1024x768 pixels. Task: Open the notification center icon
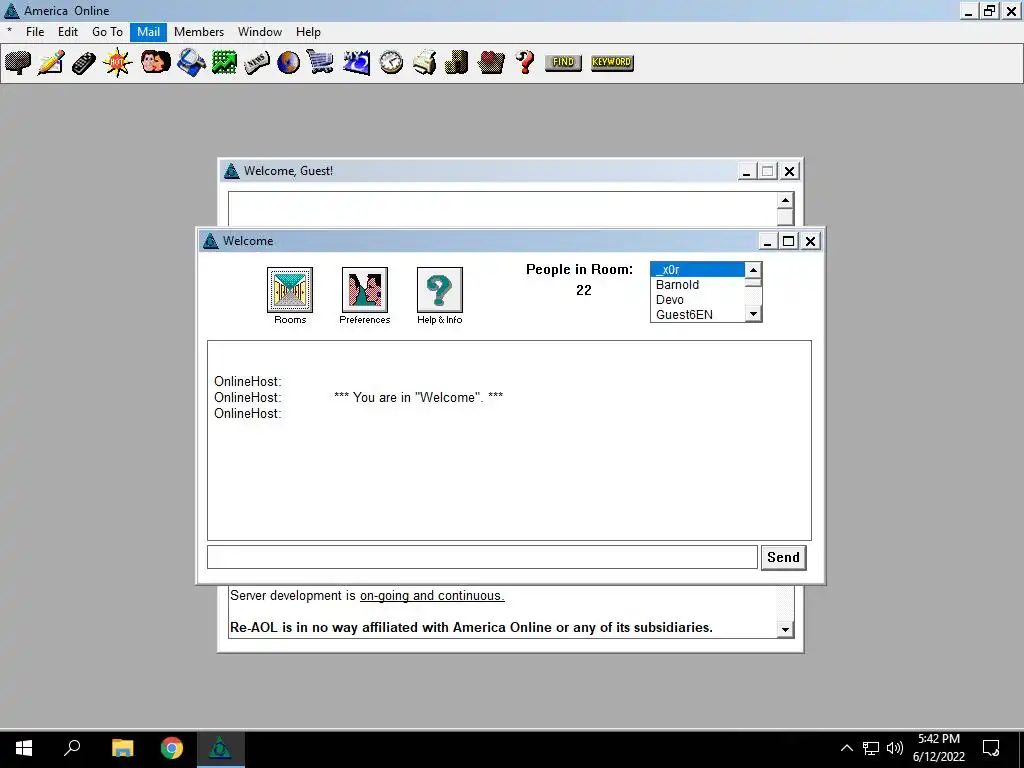991,748
